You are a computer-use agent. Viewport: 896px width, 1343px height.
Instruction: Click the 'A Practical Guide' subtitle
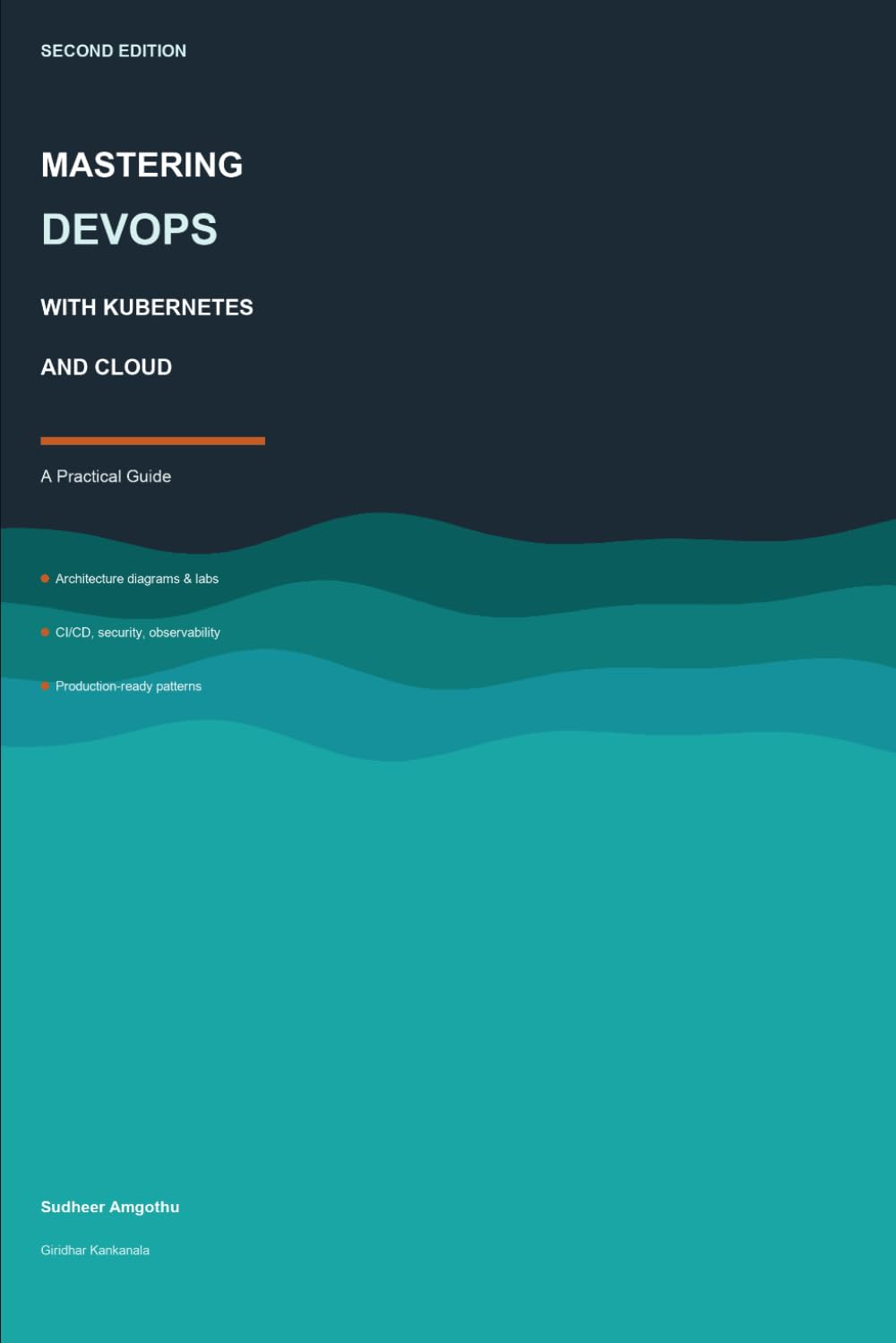pyautogui.click(x=106, y=477)
